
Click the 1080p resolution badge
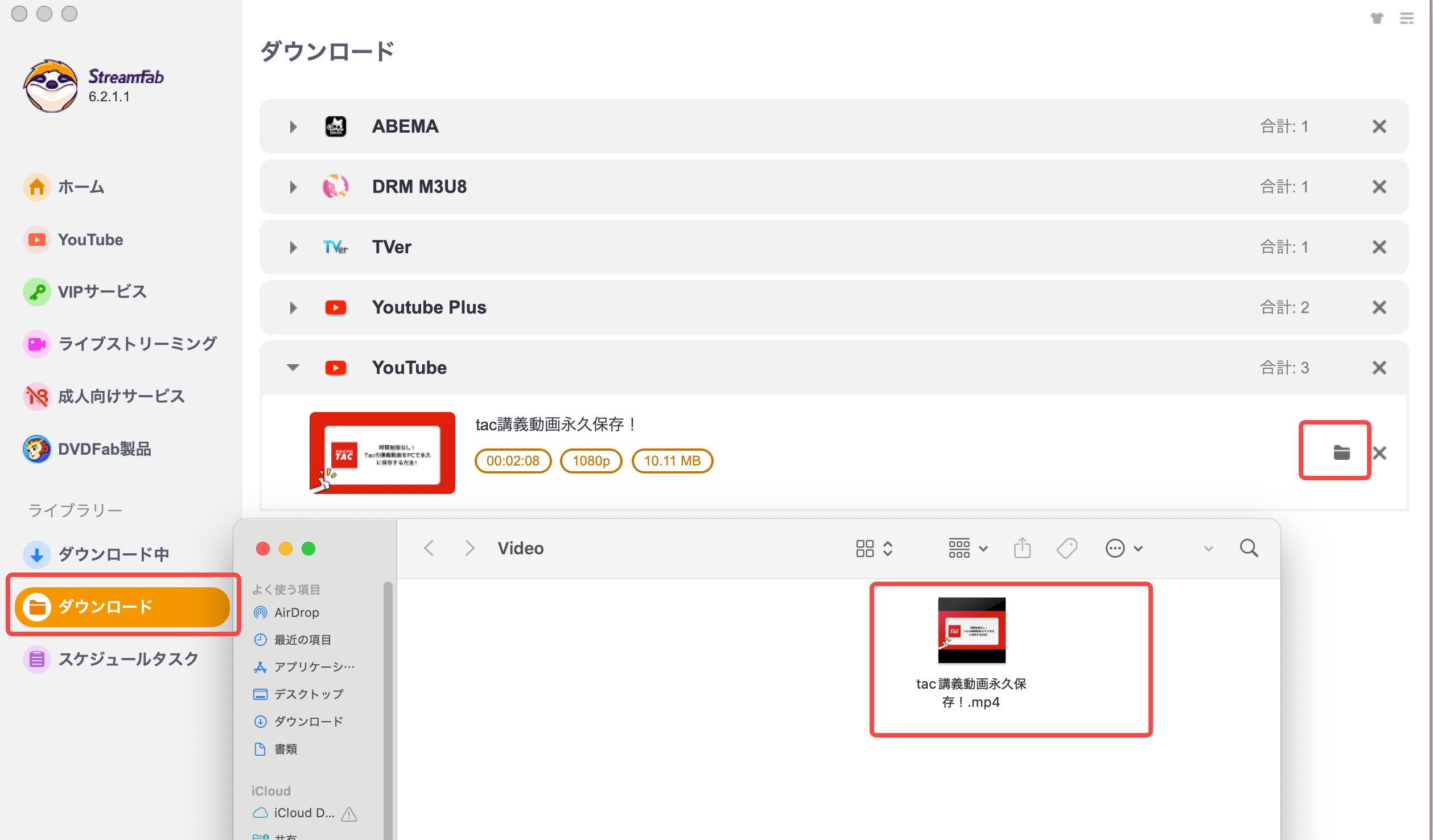[591, 461]
